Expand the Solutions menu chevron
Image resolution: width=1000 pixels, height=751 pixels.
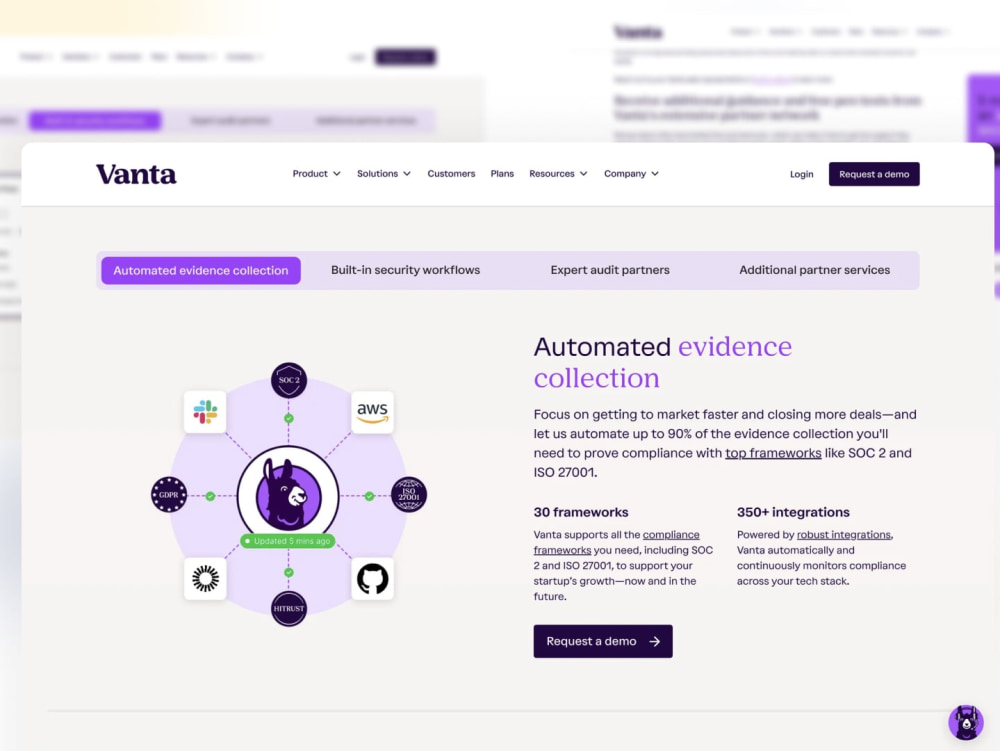point(407,173)
